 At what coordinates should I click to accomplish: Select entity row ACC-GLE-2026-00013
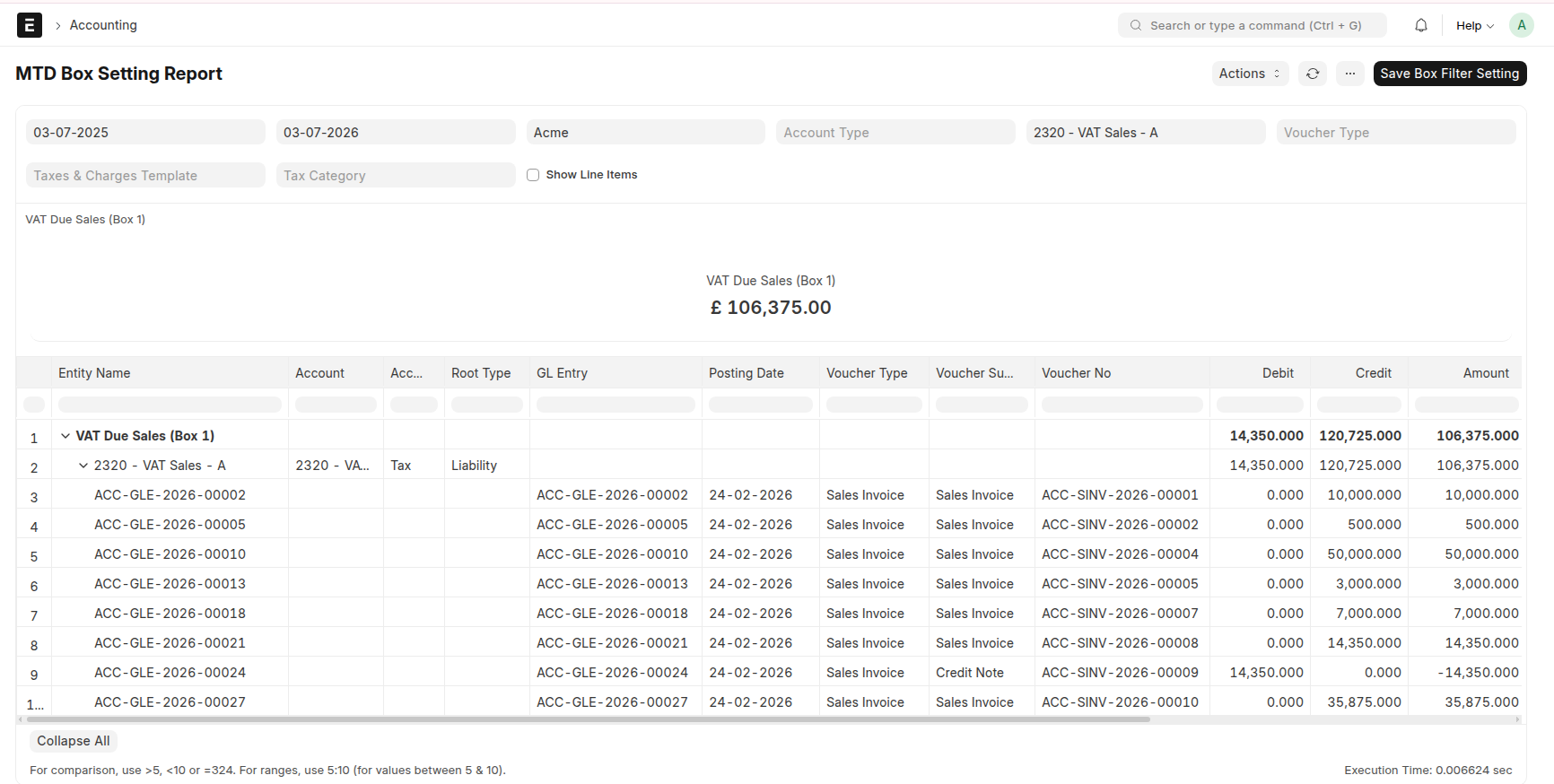tap(170, 584)
